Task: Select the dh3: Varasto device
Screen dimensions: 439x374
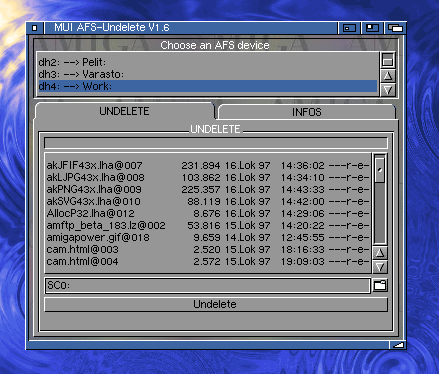Action: pos(208,74)
